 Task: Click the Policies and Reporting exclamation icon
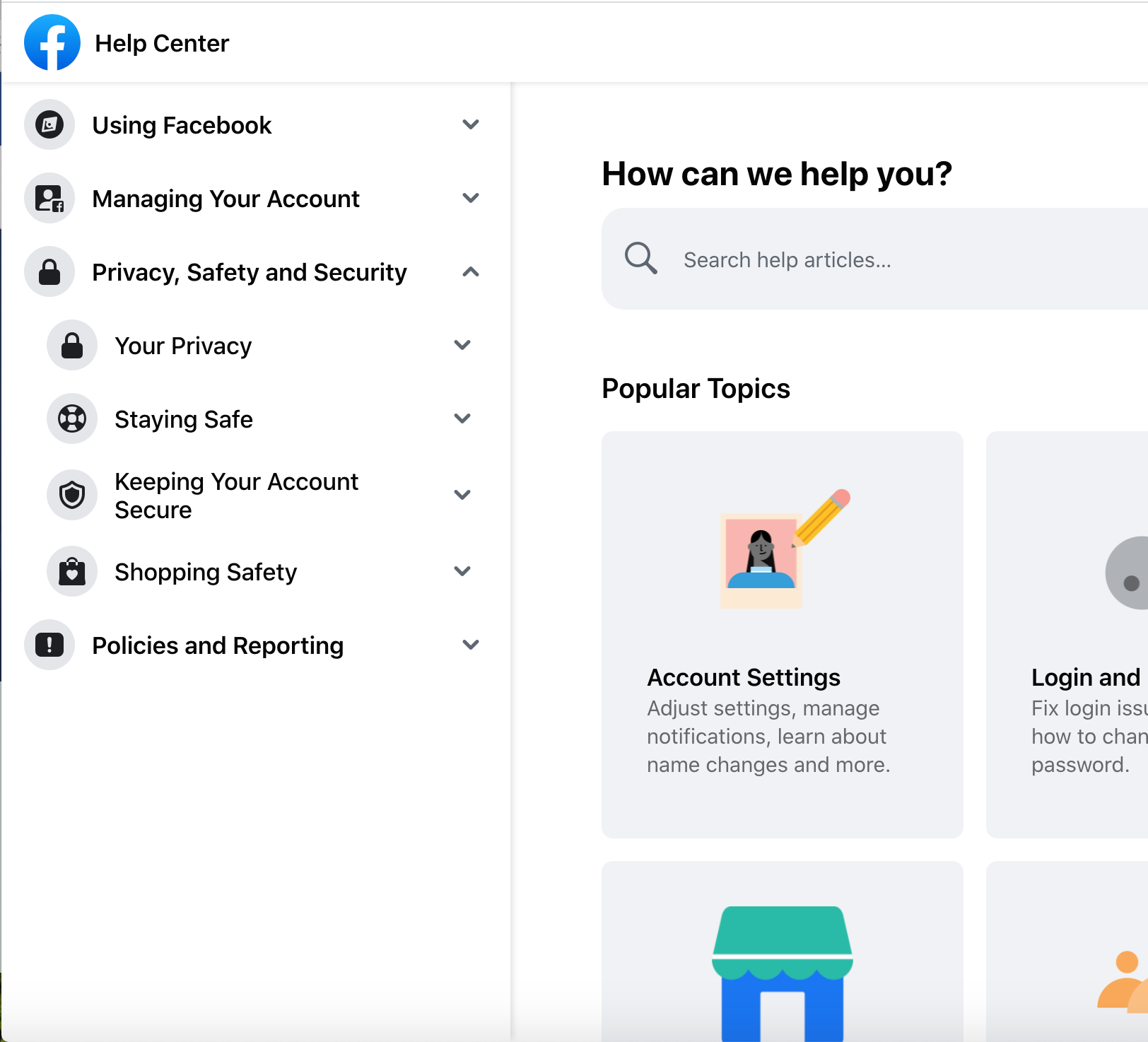(49, 645)
